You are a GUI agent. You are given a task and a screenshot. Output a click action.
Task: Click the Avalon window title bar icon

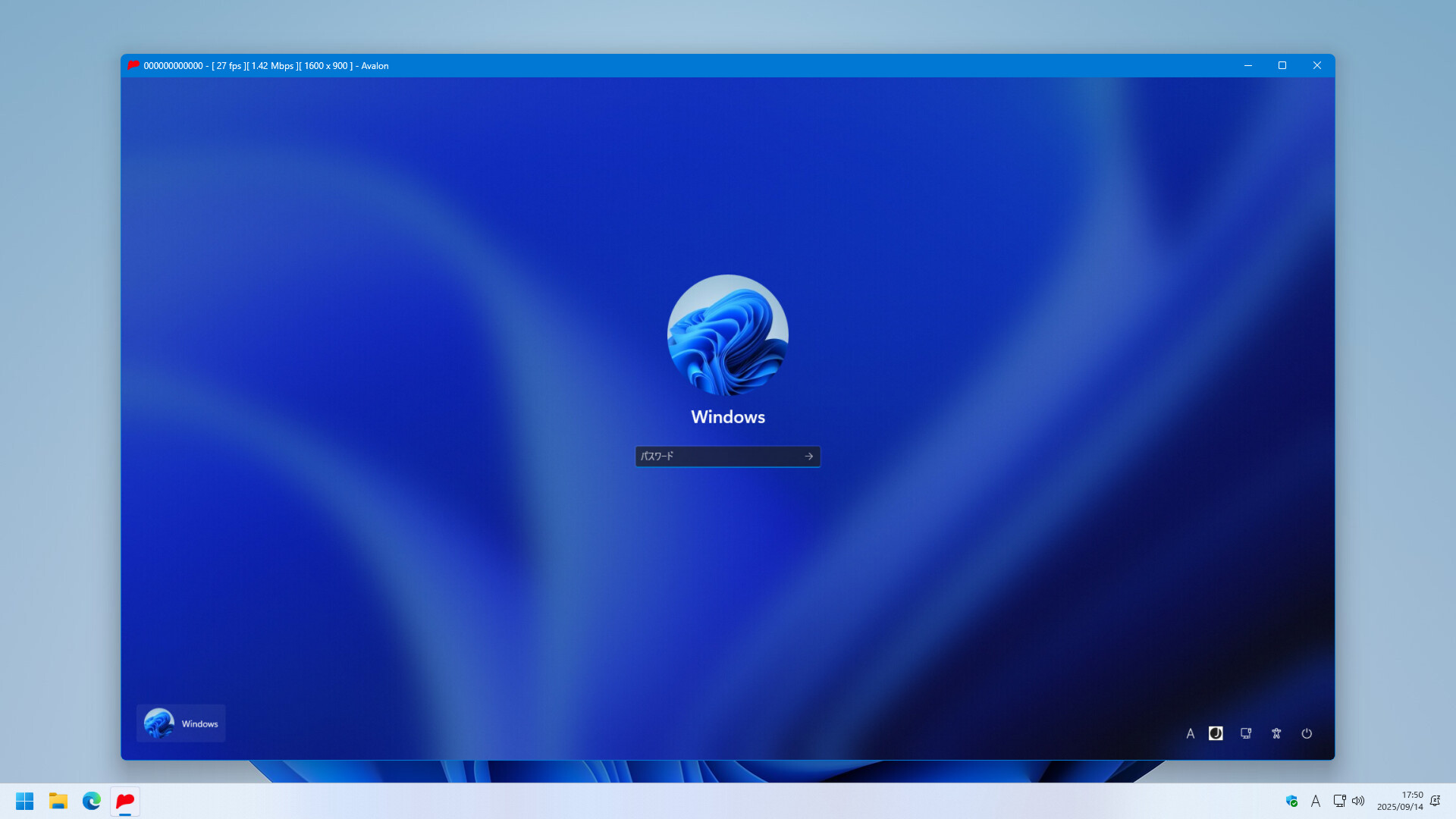click(x=133, y=65)
